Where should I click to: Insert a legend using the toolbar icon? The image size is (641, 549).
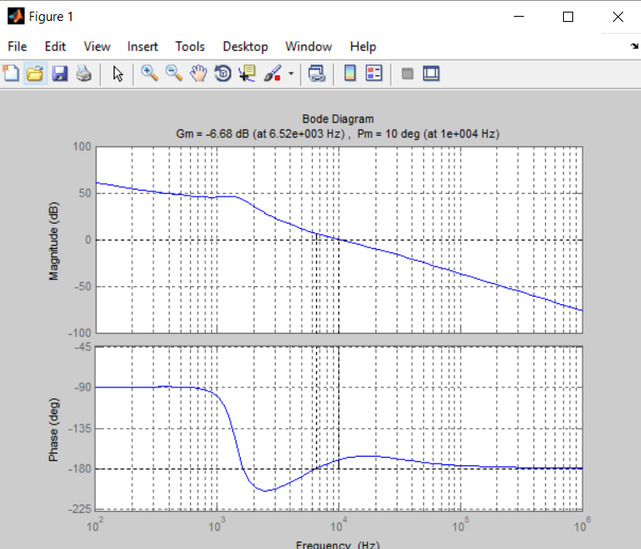pos(374,73)
